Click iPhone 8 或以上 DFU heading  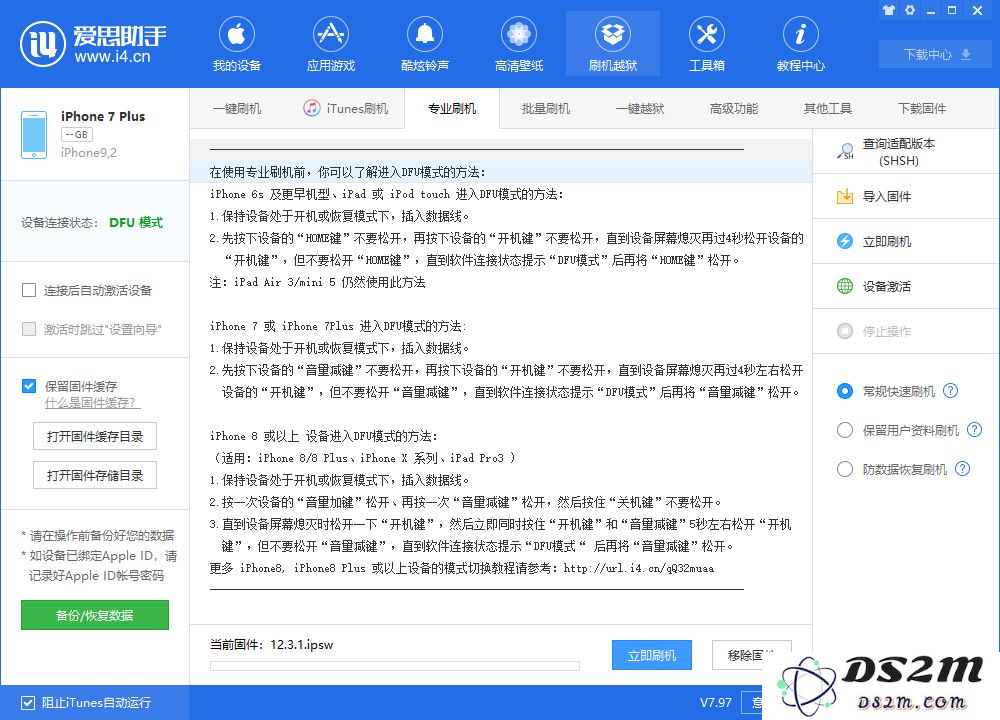pyautogui.click(x=323, y=436)
